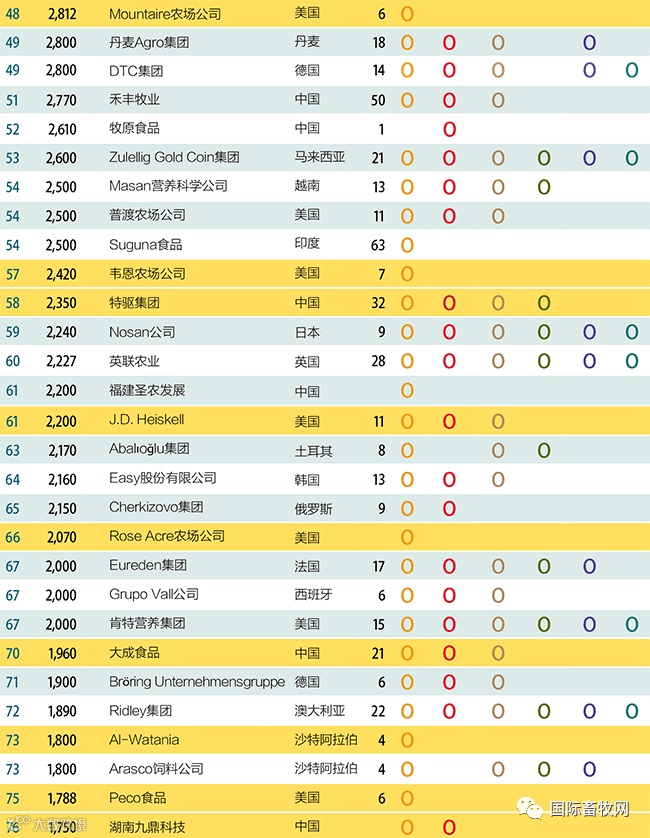Screen dimensions: 650x838
Task: Click the red circle in 牧原食品 row
Action: 450,129
